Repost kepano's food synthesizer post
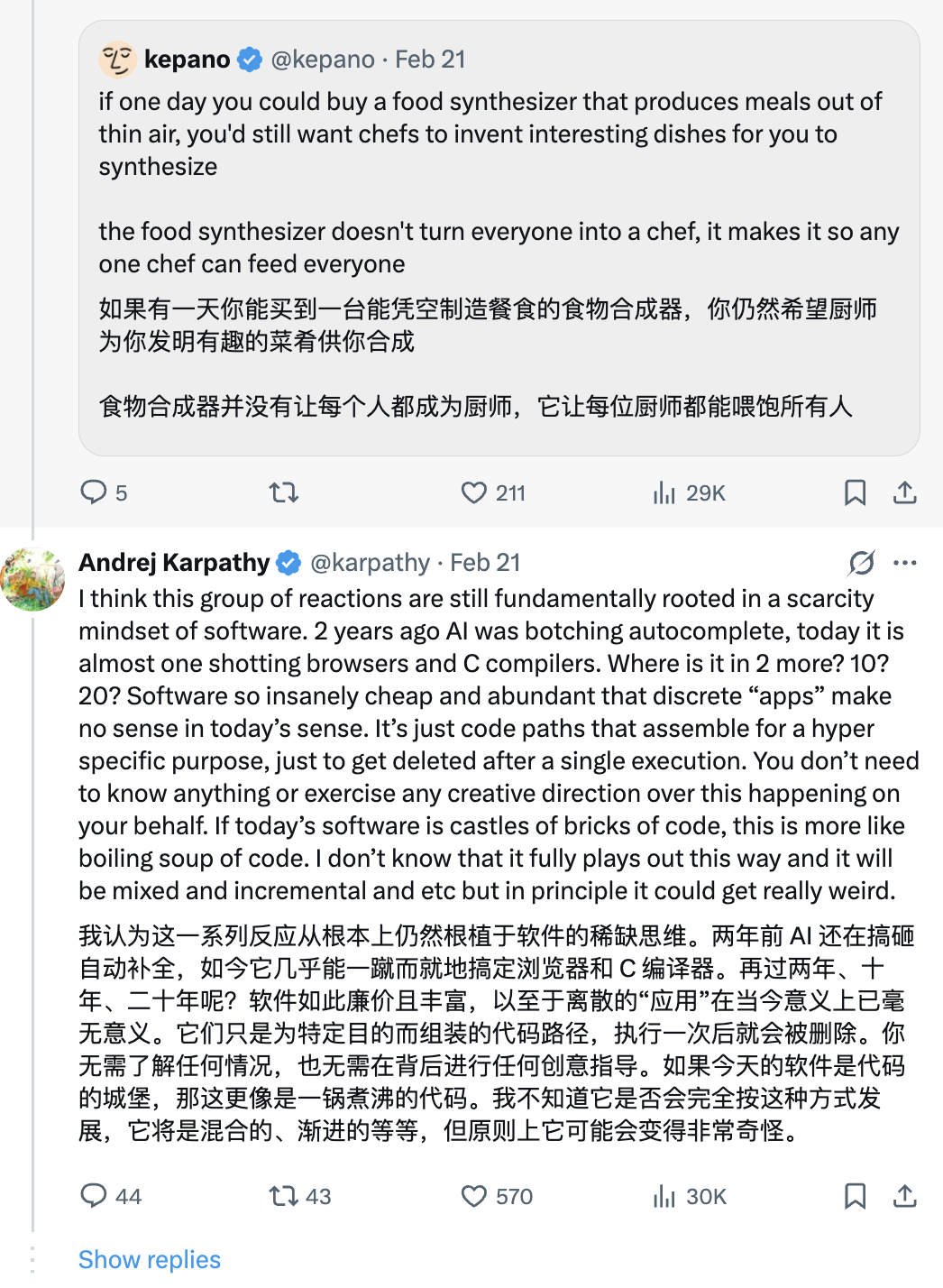The height and width of the screenshot is (1288, 943). point(284,492)
